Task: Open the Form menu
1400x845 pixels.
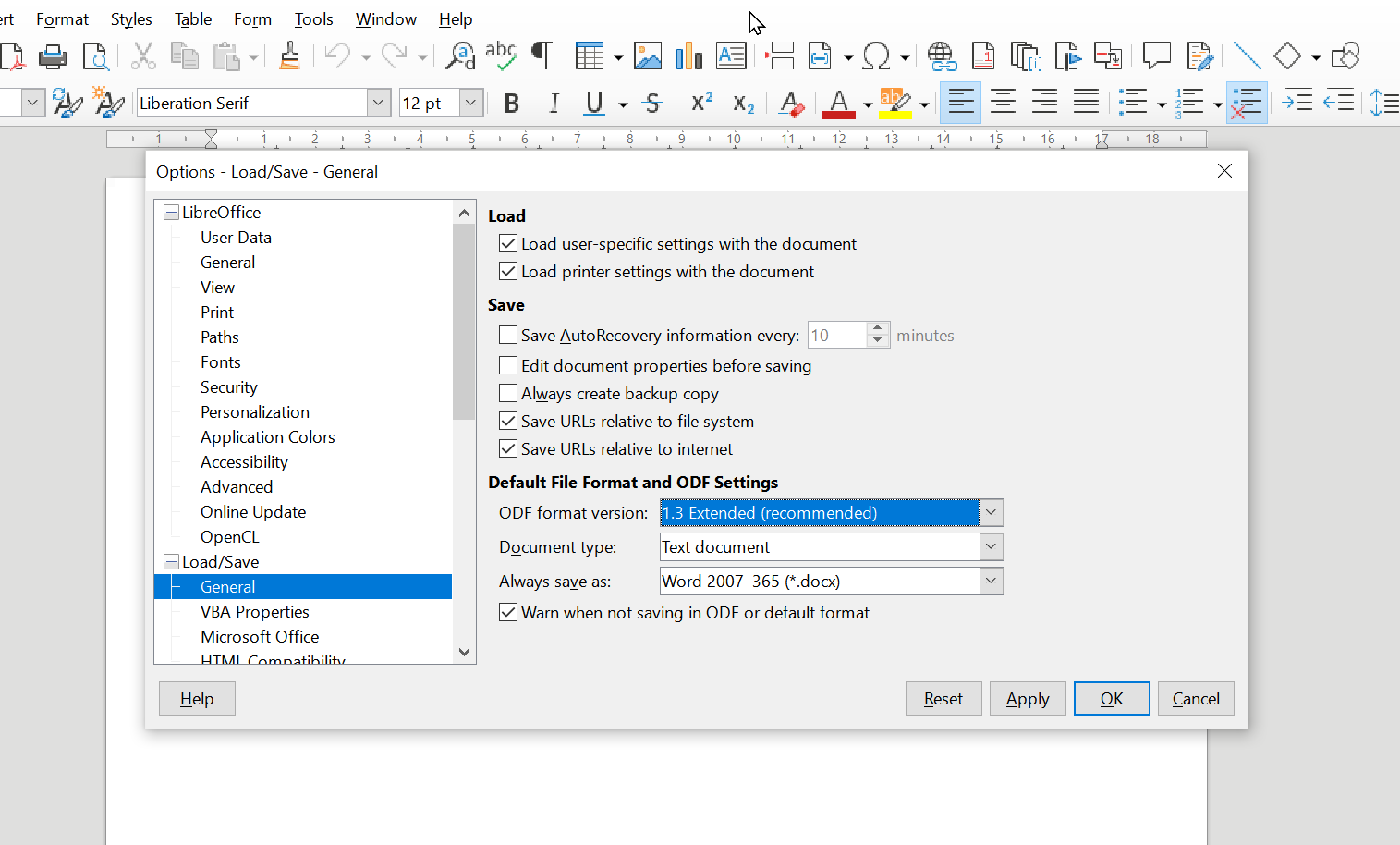Action: [x=252, y=18]
